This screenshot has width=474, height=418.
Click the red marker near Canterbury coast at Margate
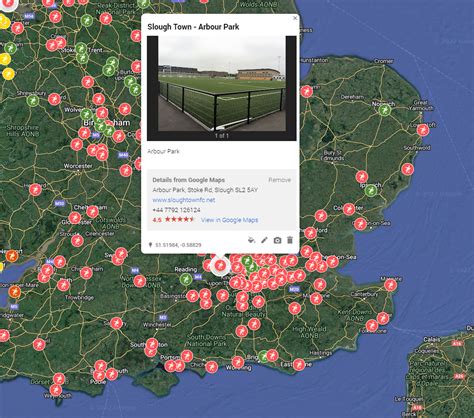[x=390, y=285]
